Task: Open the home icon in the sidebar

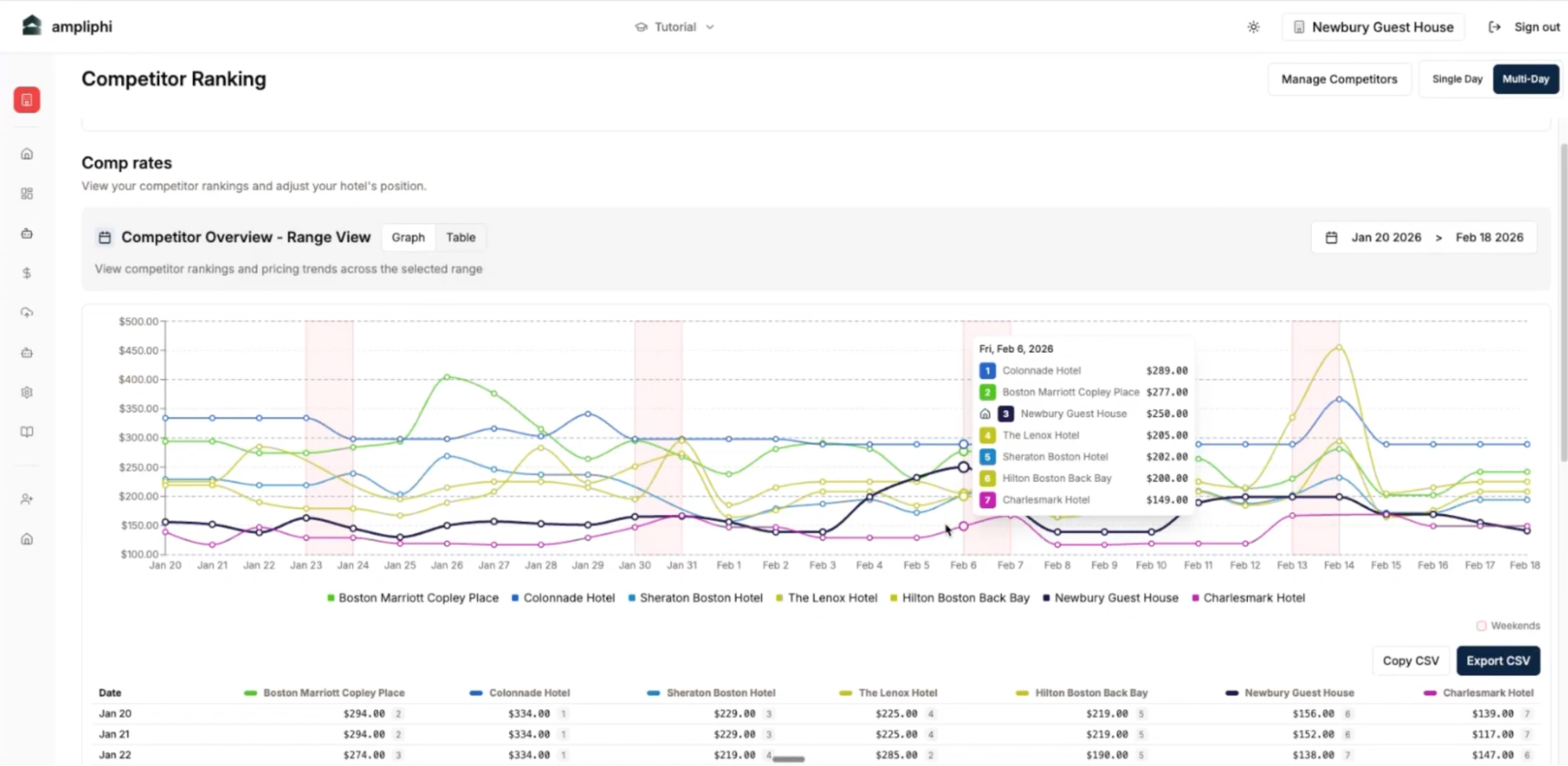Action: coord(27,154)
